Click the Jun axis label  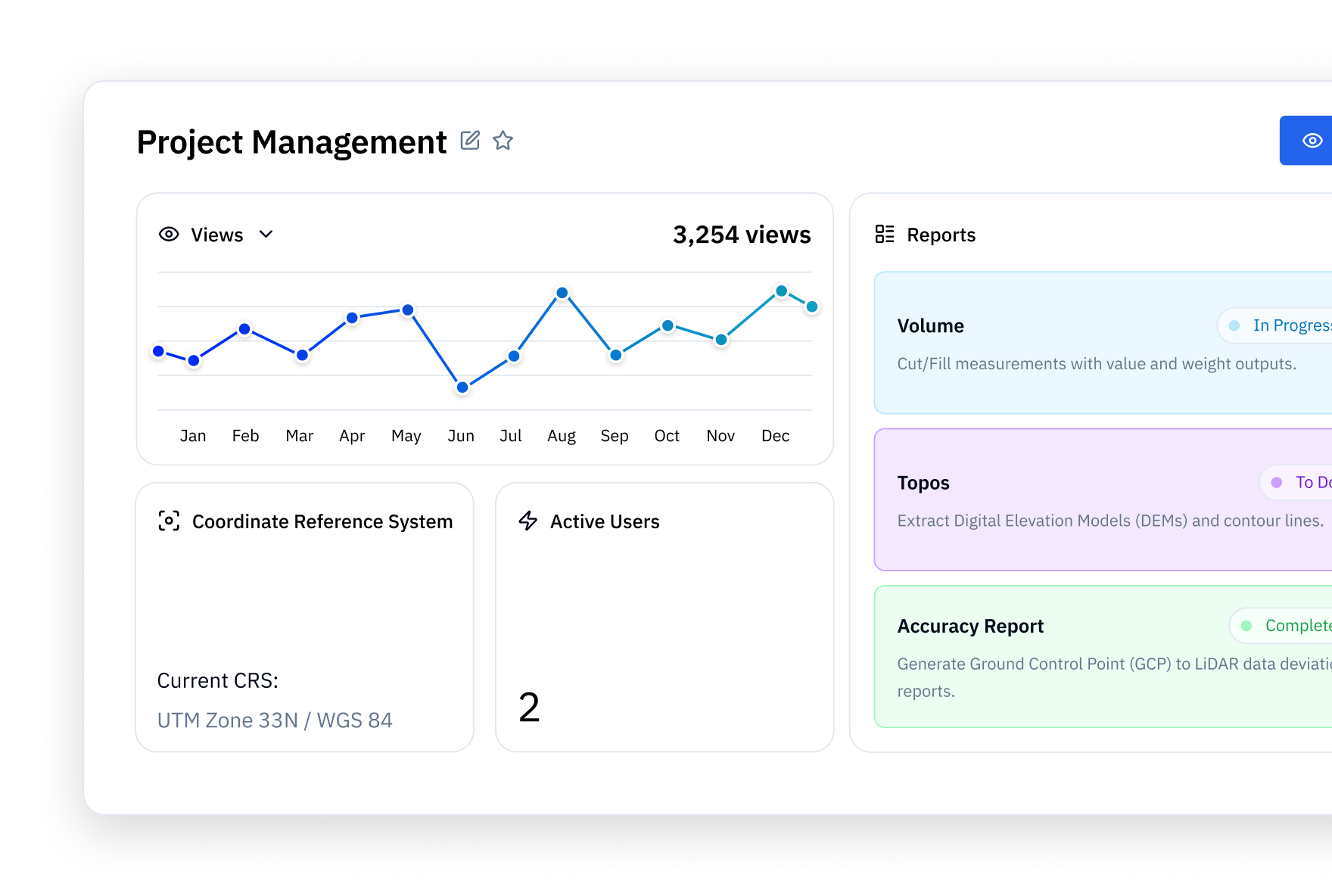pos(461,436)
